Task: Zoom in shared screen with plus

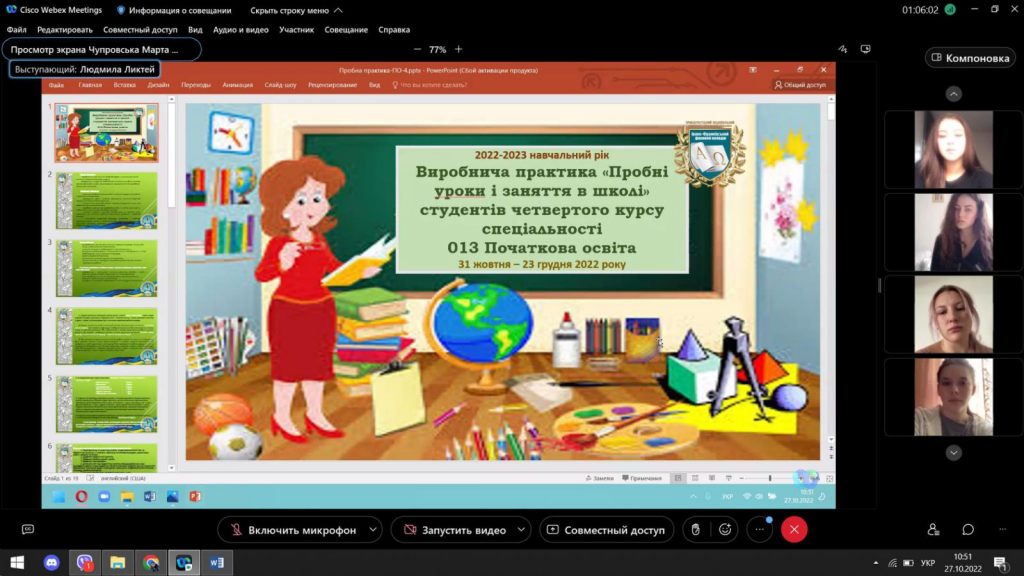Action: pyautogui.click(x=459, y=49)
